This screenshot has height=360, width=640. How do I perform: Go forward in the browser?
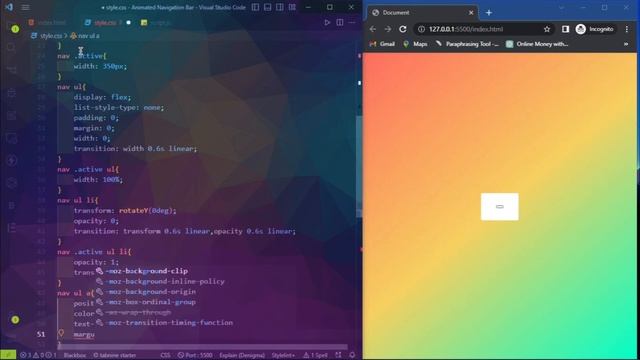(387, 29)
